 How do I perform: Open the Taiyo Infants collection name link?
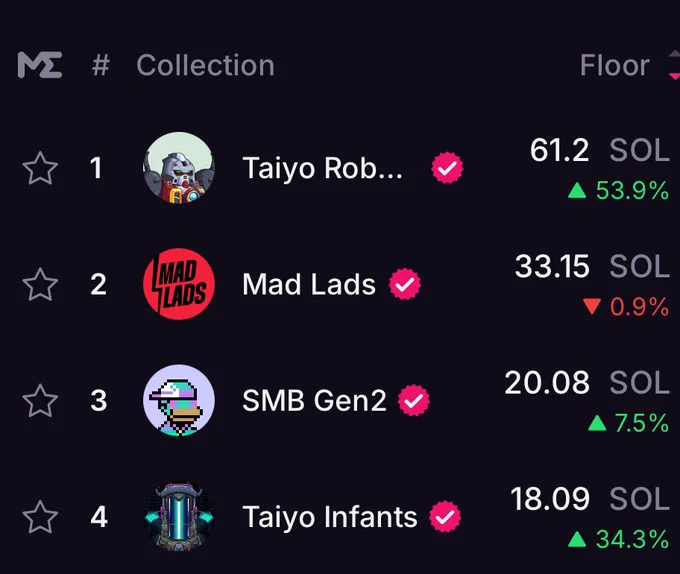tap(330, 517)
